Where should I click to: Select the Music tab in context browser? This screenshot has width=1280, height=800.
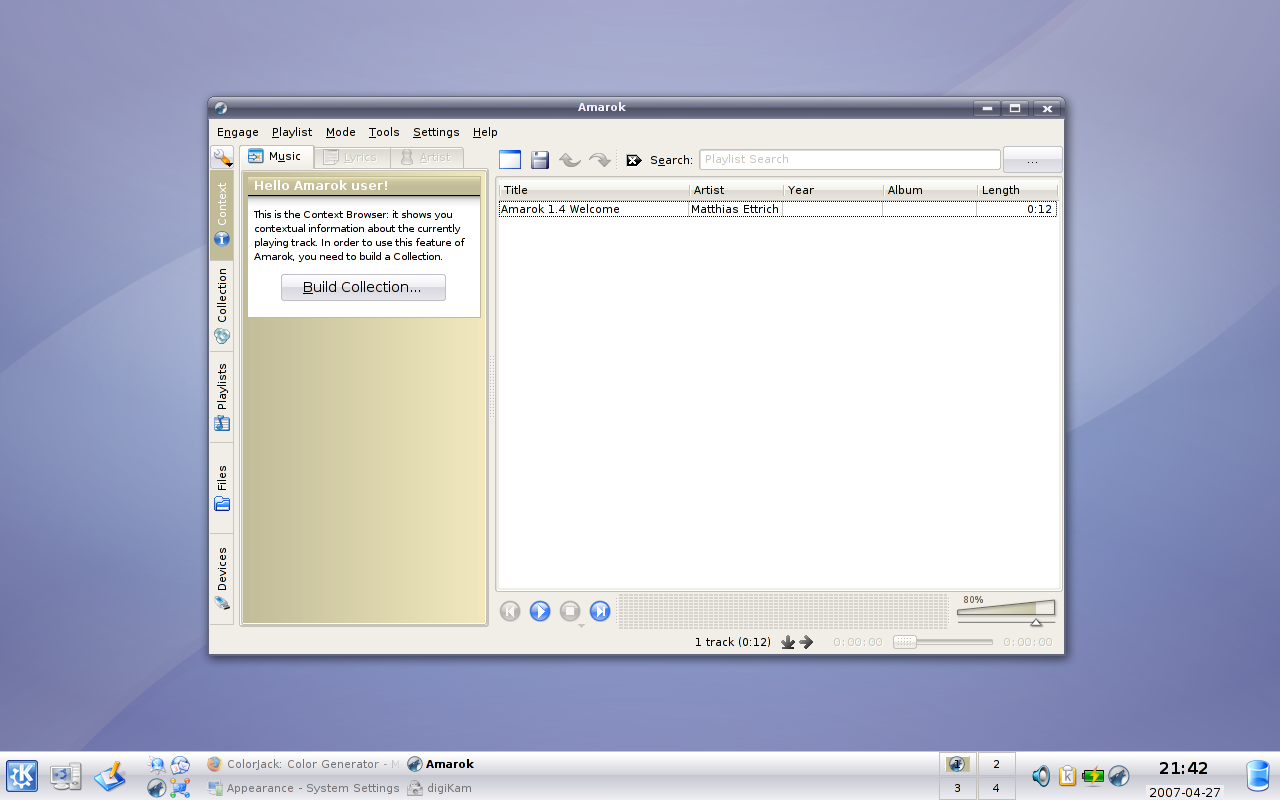click(x=276, y=157)
